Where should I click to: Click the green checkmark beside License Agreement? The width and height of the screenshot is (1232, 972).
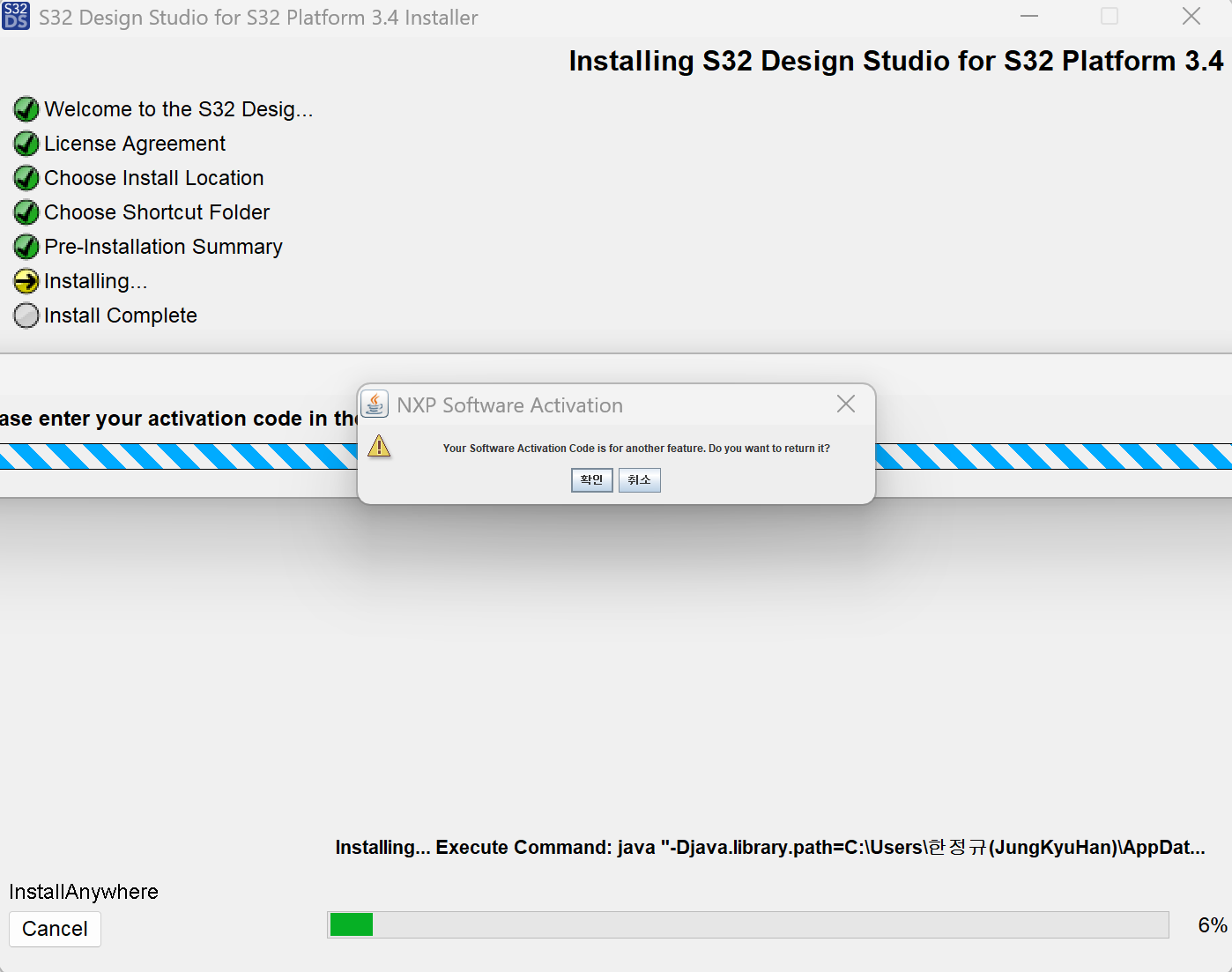coord(26,144)
